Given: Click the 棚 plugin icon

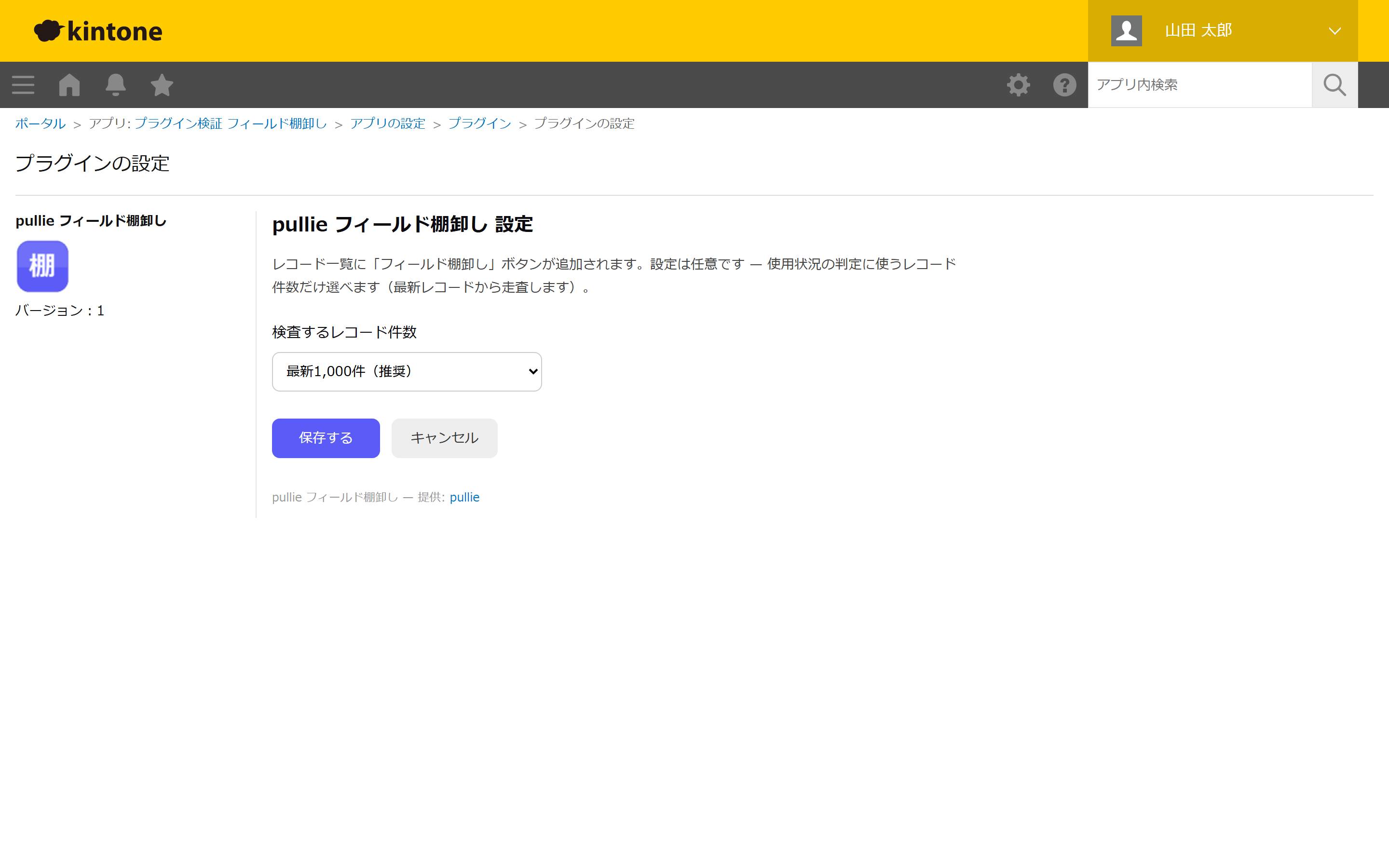Looking at the screenshot, I should pyautogui.click(x=42, y=266).
